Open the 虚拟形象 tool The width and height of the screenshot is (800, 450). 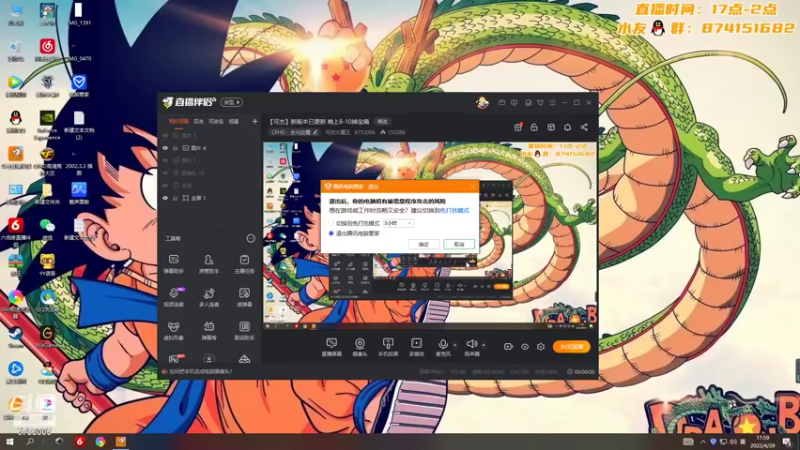(173, 330)
